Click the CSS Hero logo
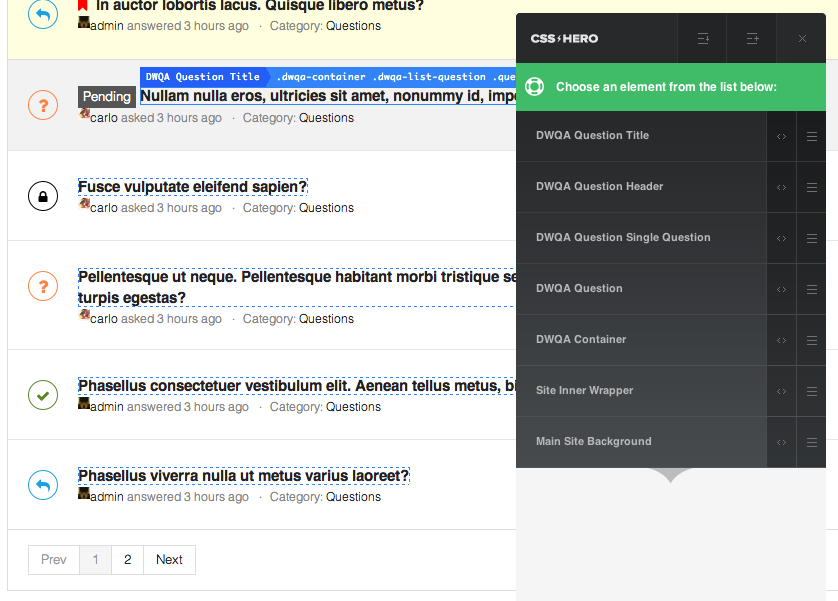 (x=564, y=38)
